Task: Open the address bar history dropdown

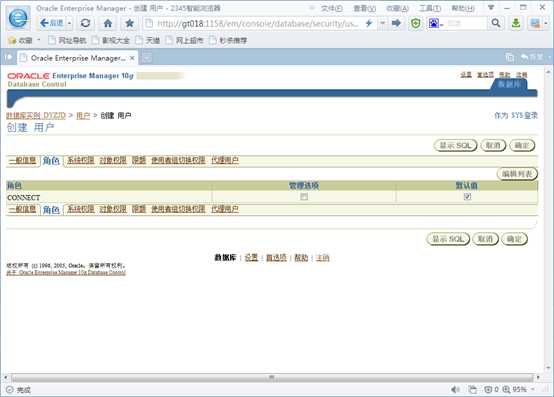Action: [382, 23]
